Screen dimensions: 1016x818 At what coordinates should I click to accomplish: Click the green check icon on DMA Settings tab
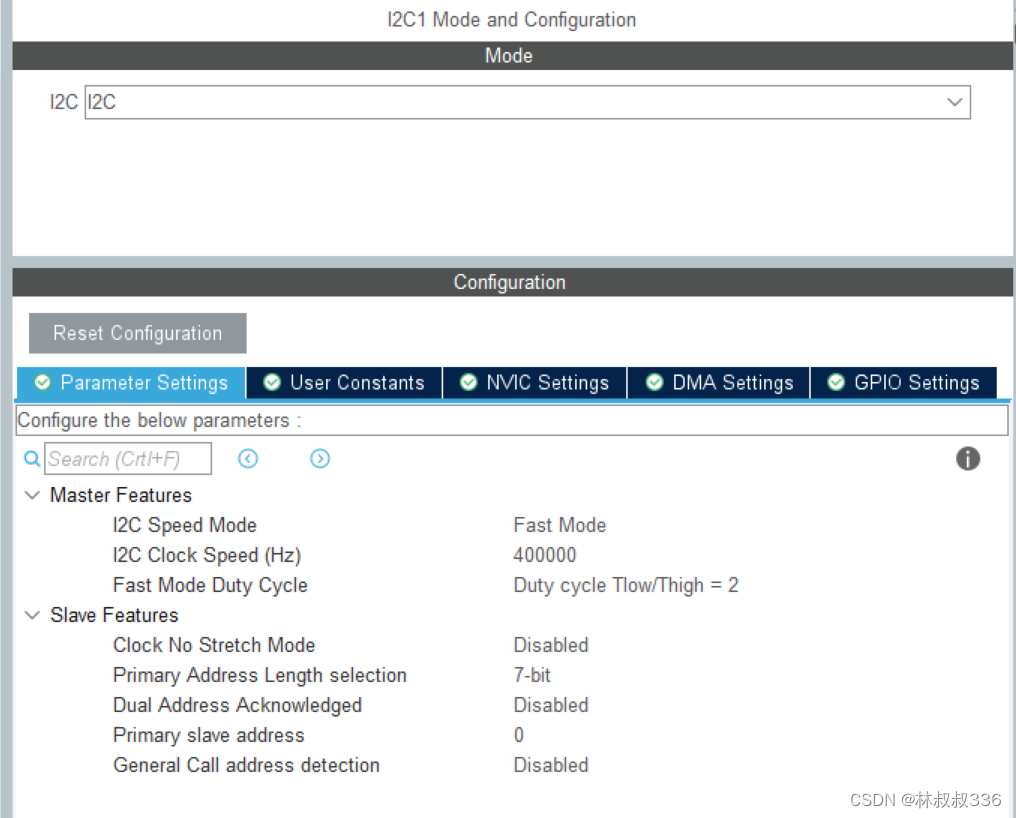pos(655,382)
